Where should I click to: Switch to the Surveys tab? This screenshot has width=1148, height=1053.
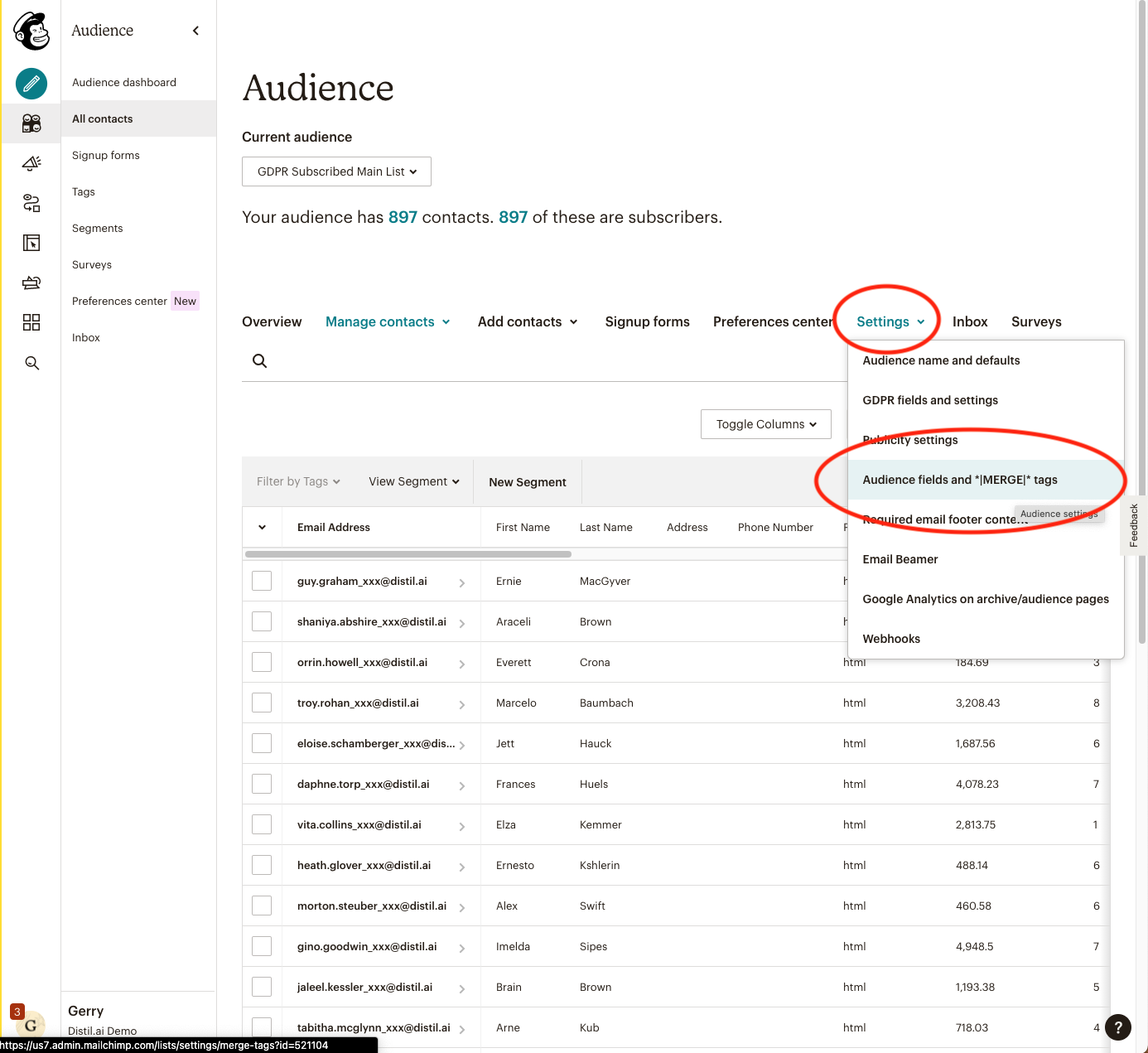coord(1036,321)
